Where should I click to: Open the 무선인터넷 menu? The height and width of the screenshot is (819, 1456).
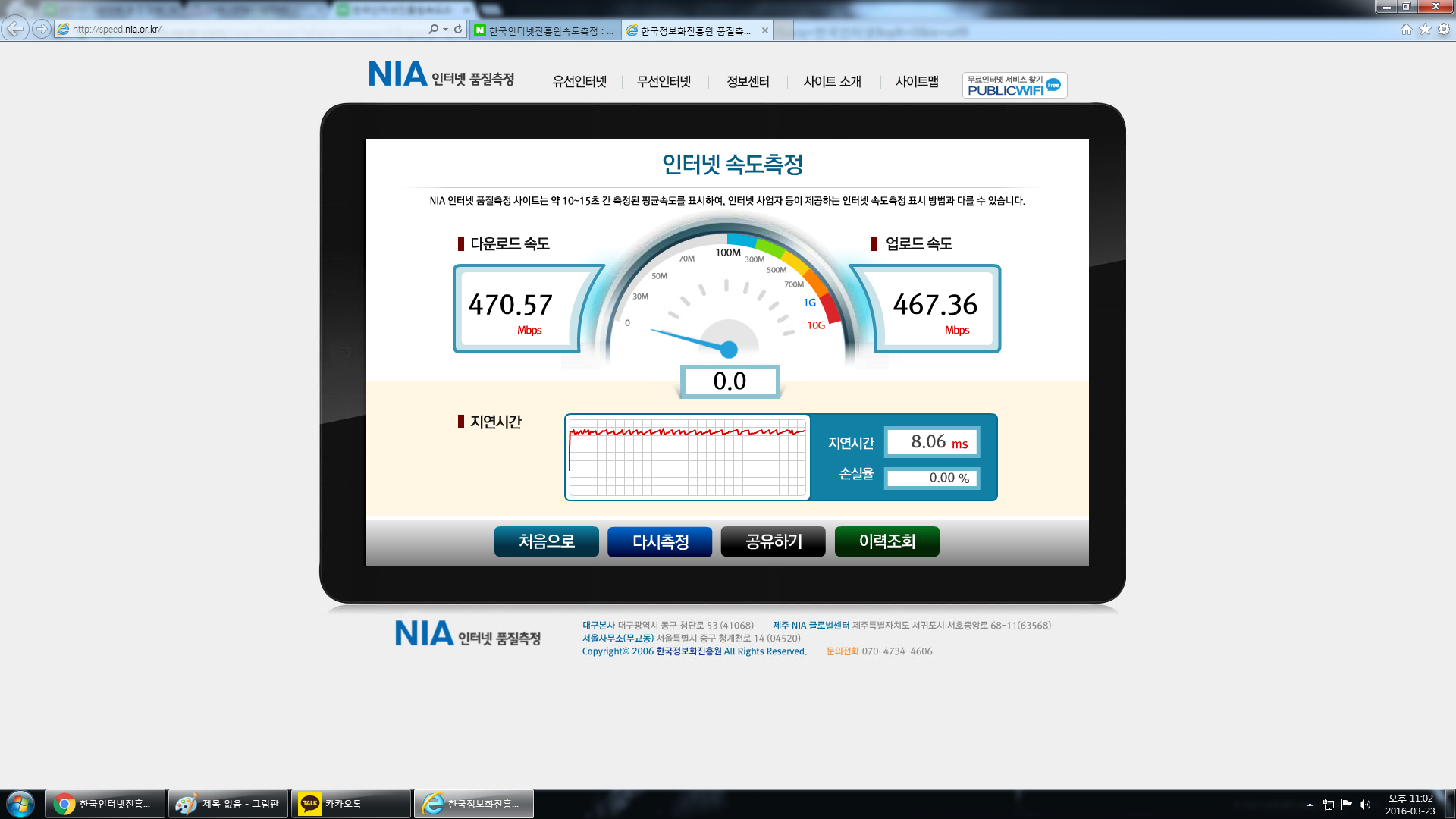click(x=664, y=81)
